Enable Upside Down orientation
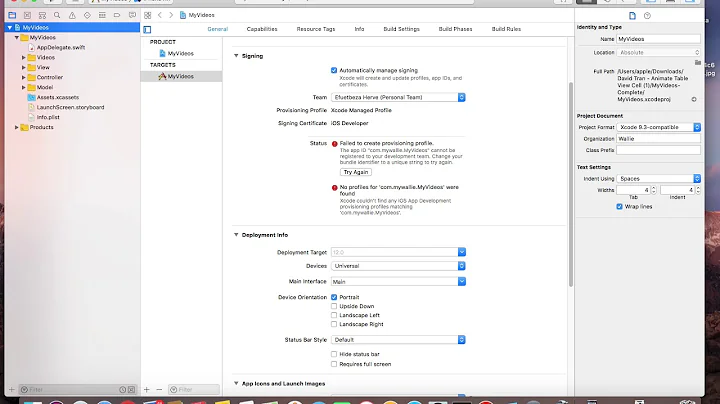720x404 pixels. pos(334,306)
